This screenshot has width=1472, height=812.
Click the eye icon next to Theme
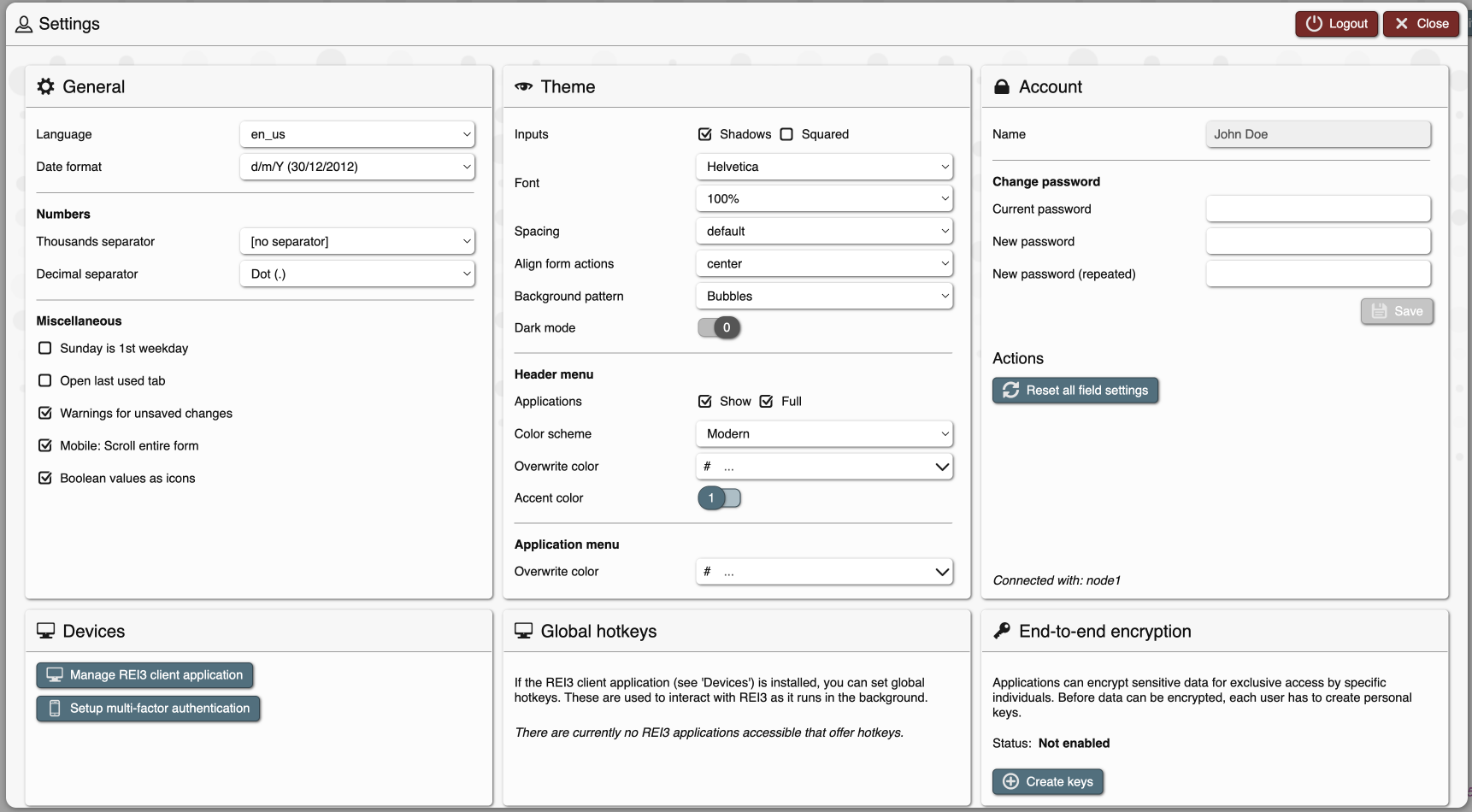pyautogui.click(x=523, y=86)
